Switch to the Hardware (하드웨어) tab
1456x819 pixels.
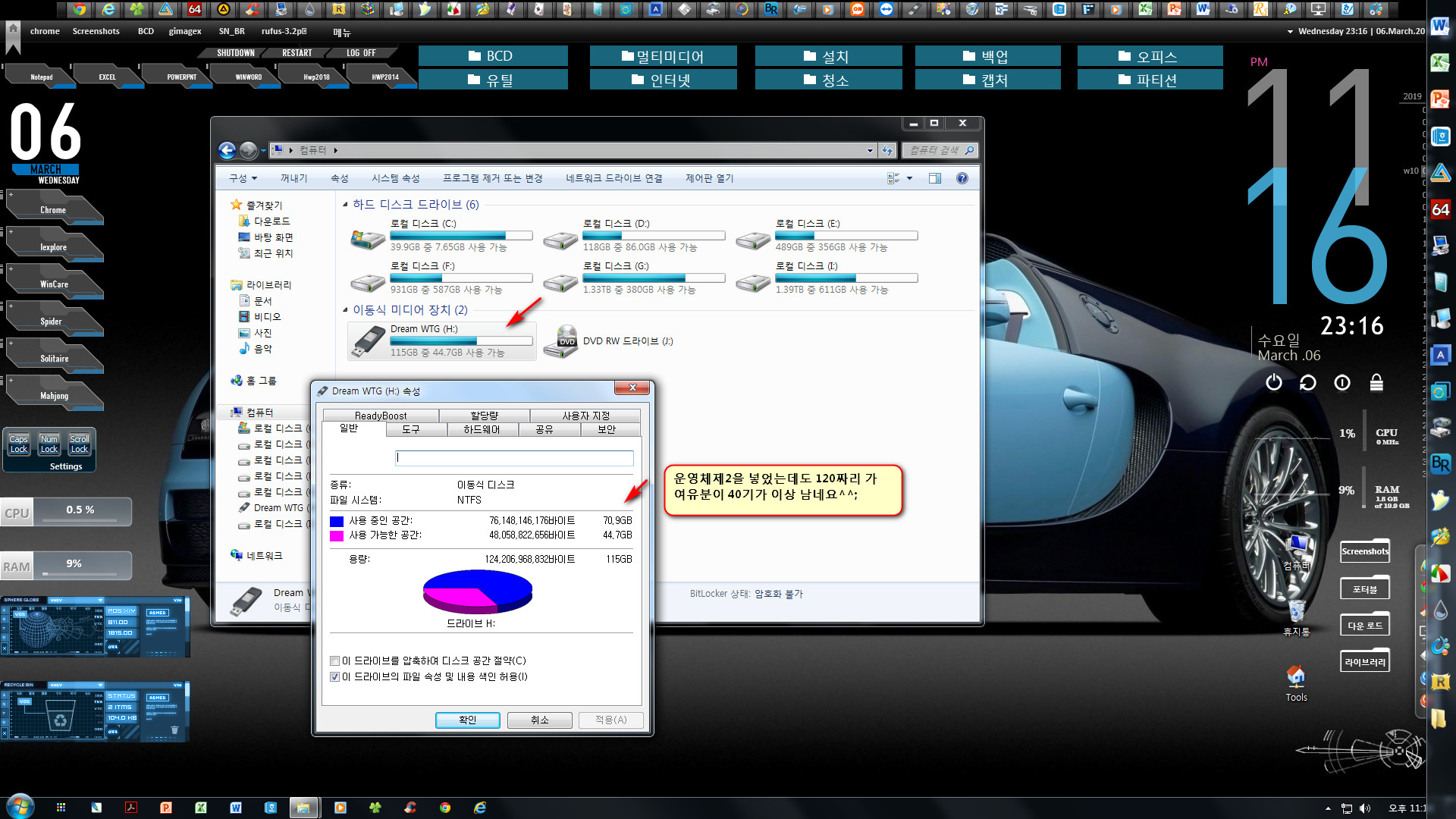pyautogui.click(x=482, y=429)
